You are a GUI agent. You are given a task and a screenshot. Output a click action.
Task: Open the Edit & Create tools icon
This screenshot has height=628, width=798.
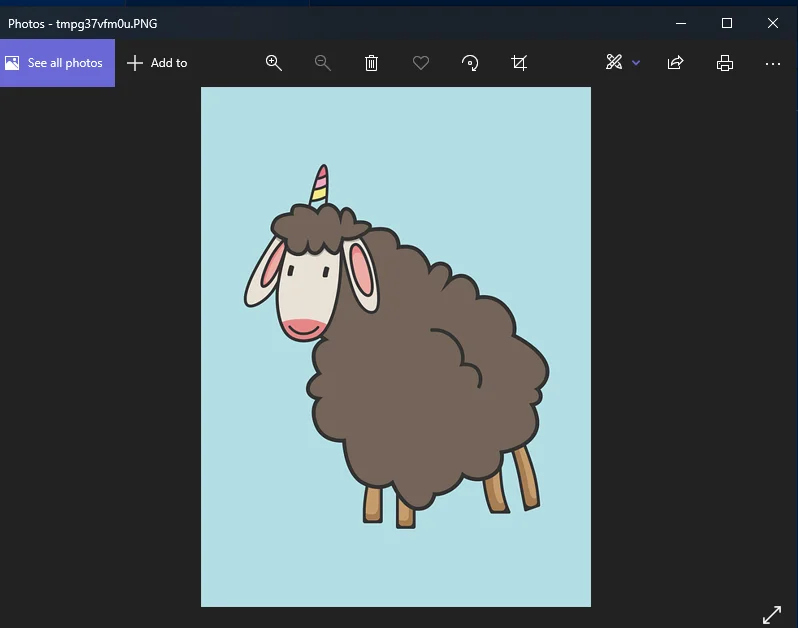pyautogui.click(x=614, y=63)
